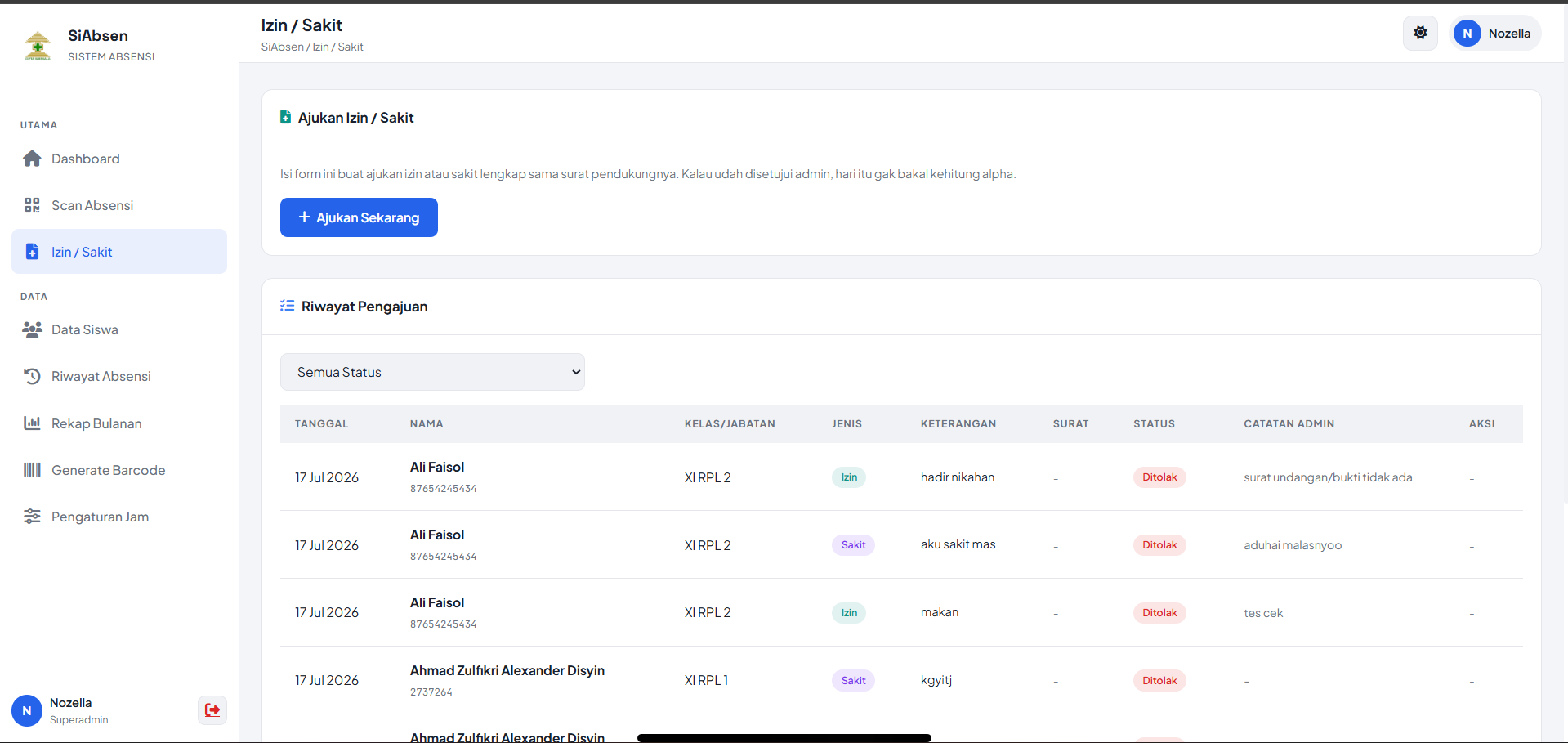Click the Riwayat Pengajuan list icon
The width and height of the screenshot is (1568, 743).
tap(287, 306)
